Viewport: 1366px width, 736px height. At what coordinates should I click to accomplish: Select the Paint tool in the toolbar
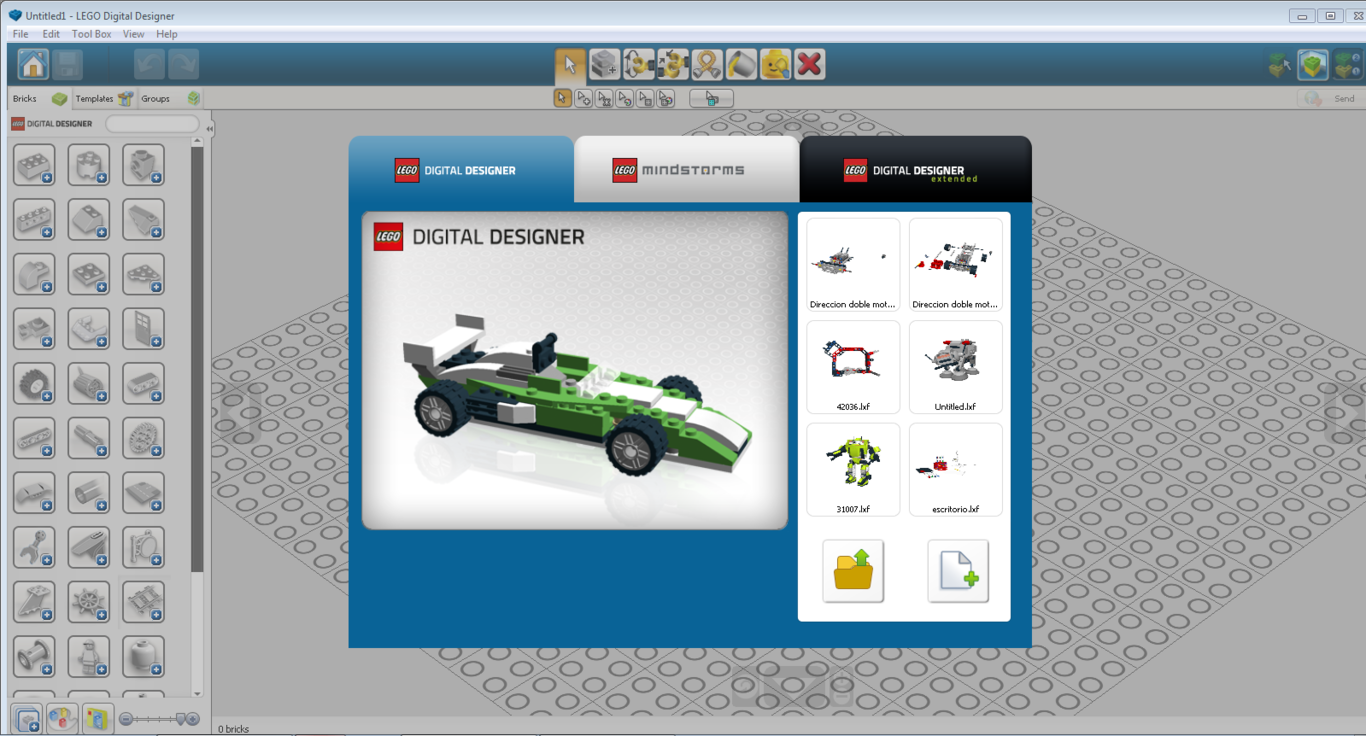coord(741,64)
